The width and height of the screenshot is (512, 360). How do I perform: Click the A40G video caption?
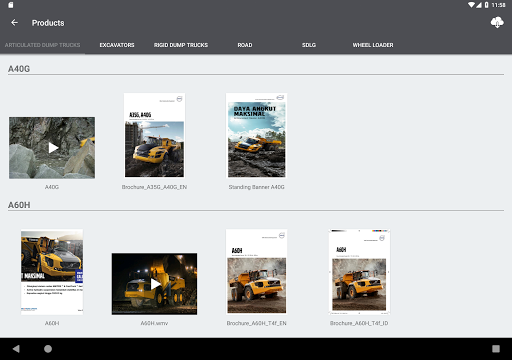pos(52,187)
